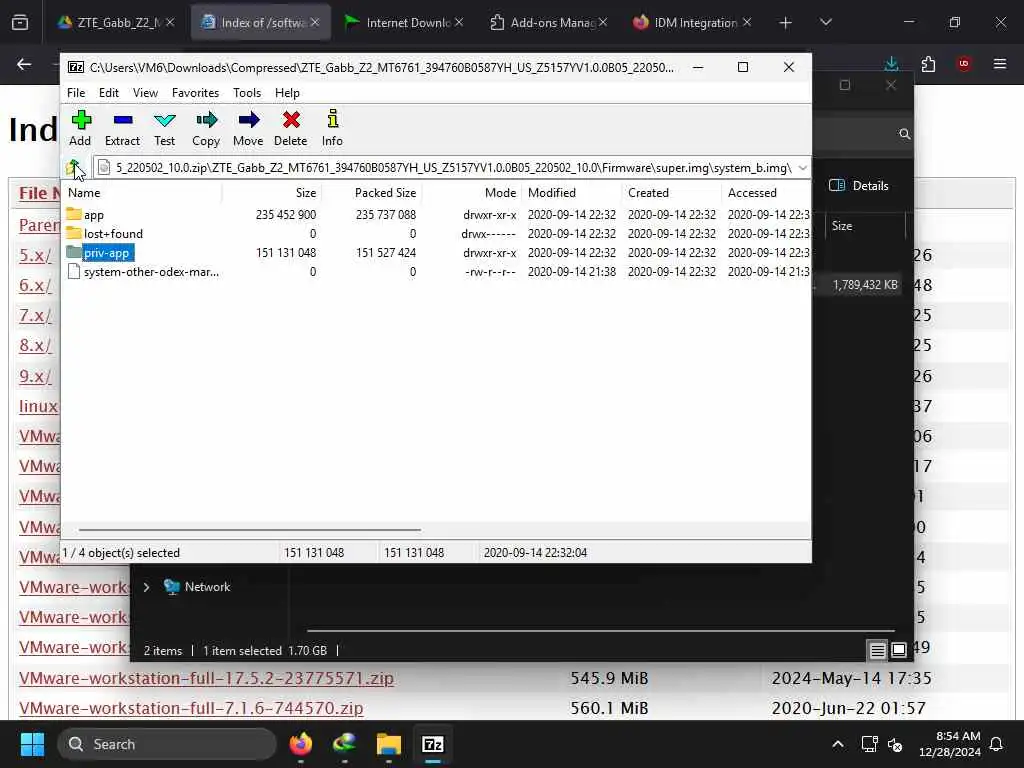Click the 7-Zip address path field

(x=451, y=168)
